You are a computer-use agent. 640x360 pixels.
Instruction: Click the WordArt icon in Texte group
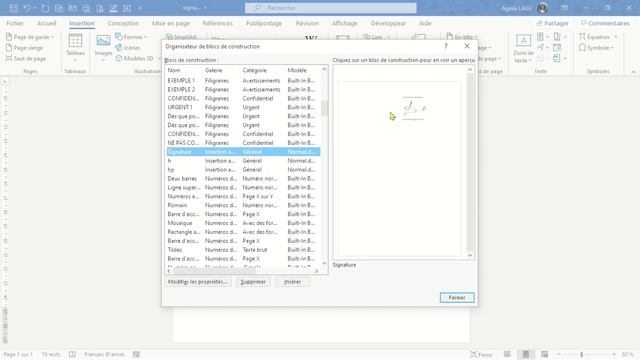540,48
